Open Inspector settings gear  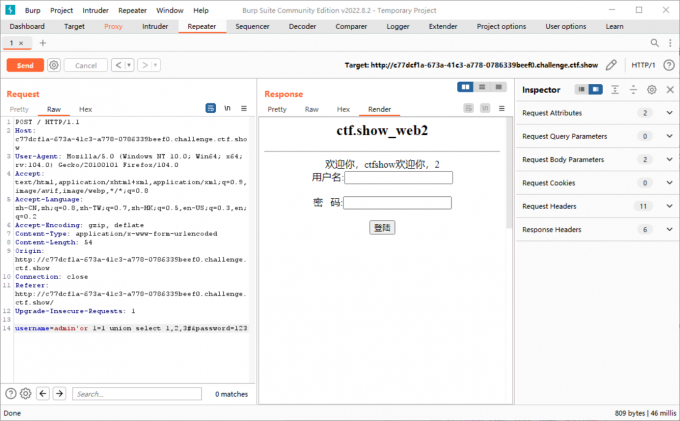coord(651,89)
